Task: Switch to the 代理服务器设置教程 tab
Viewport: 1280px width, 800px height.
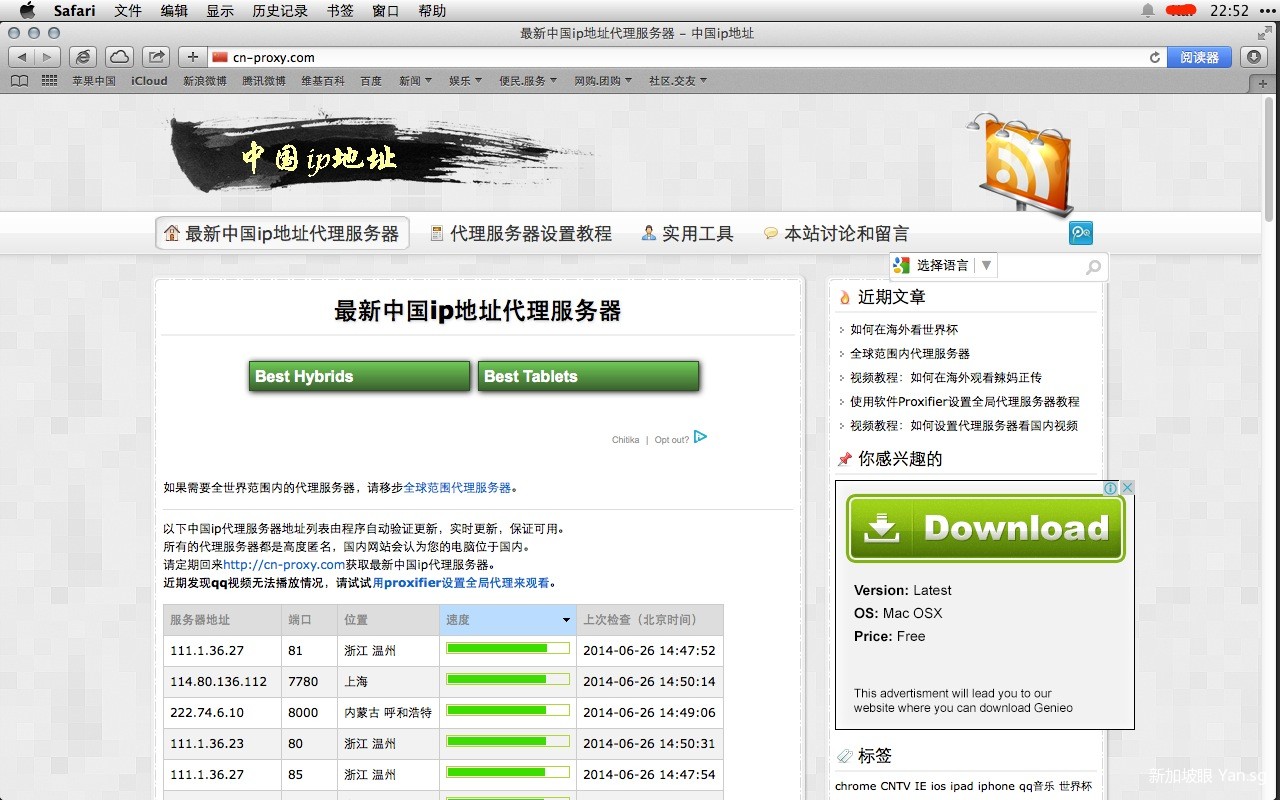Action: 520,233
